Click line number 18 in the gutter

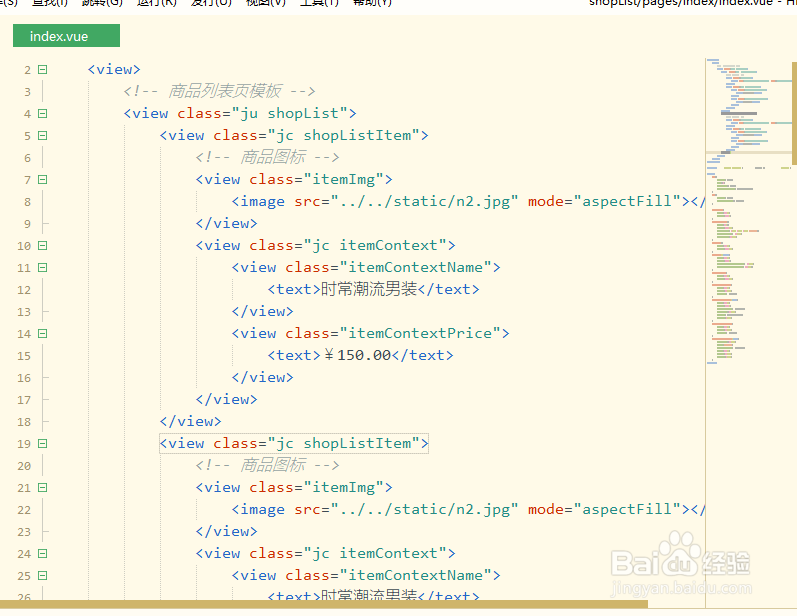click(24, 422)
